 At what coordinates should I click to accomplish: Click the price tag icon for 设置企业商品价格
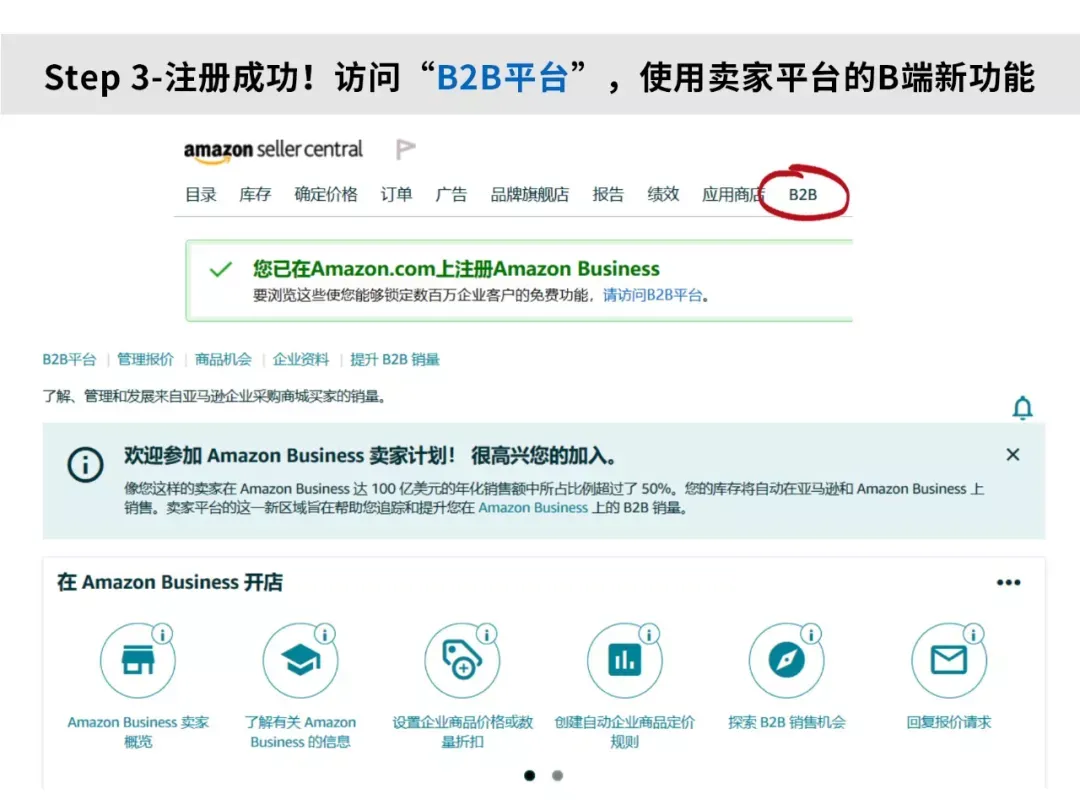462,661
